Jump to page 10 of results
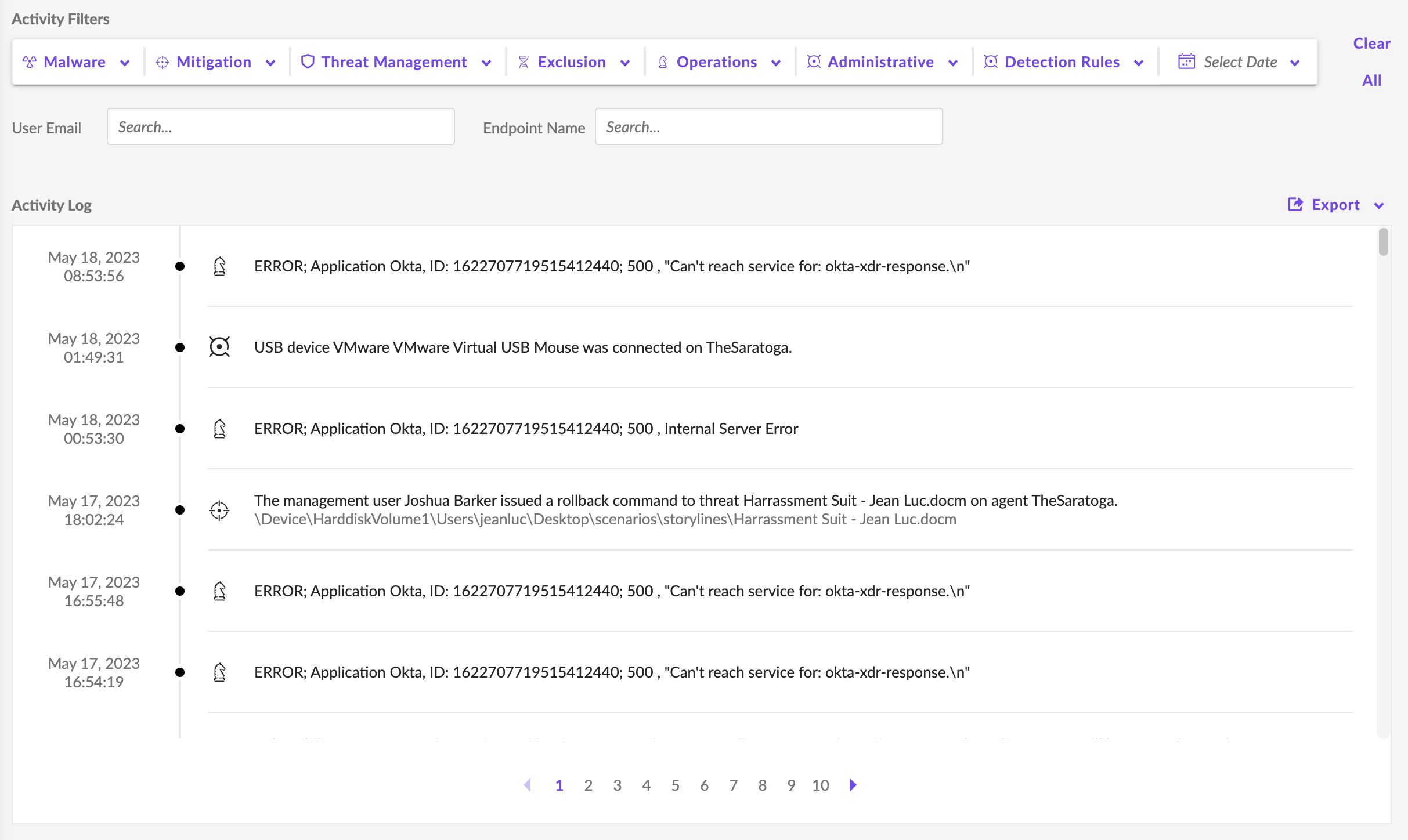This screenshot has width=1408, height=840. point(820,785)
